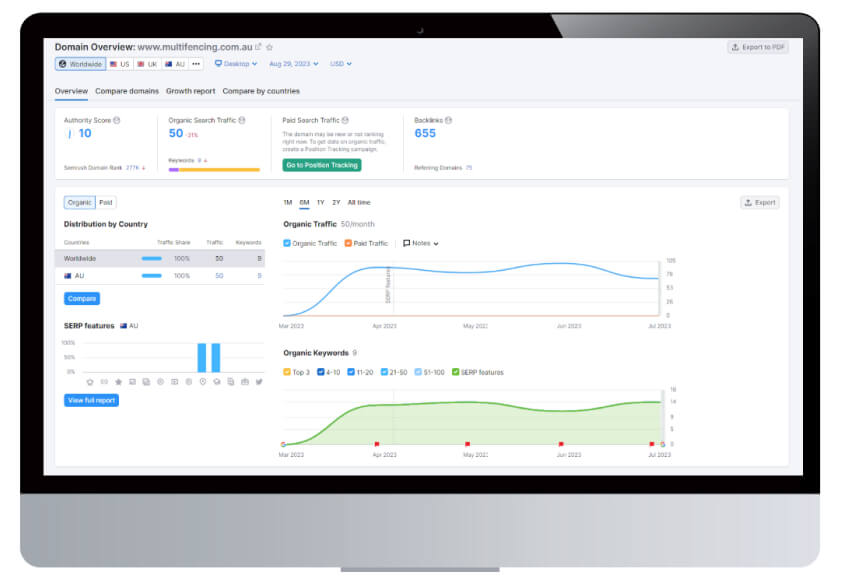Toggle the 4-10 keywords checkbox

pos(321,372)
